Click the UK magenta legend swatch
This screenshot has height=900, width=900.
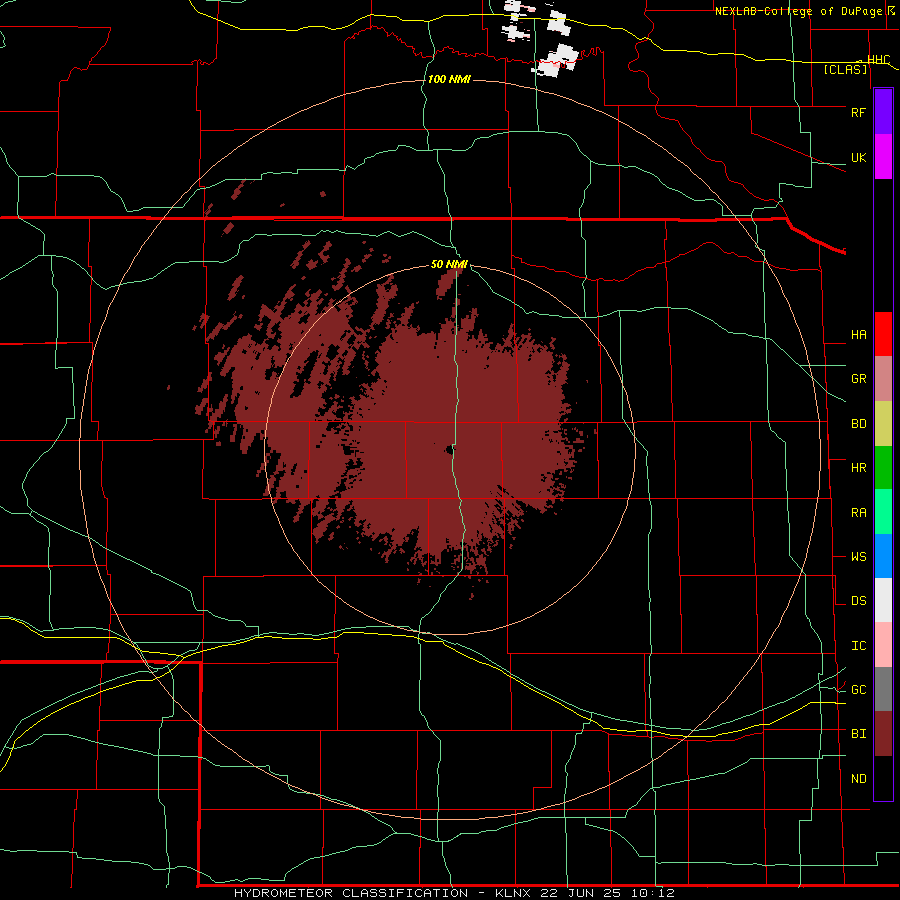[x=883, y=157]
